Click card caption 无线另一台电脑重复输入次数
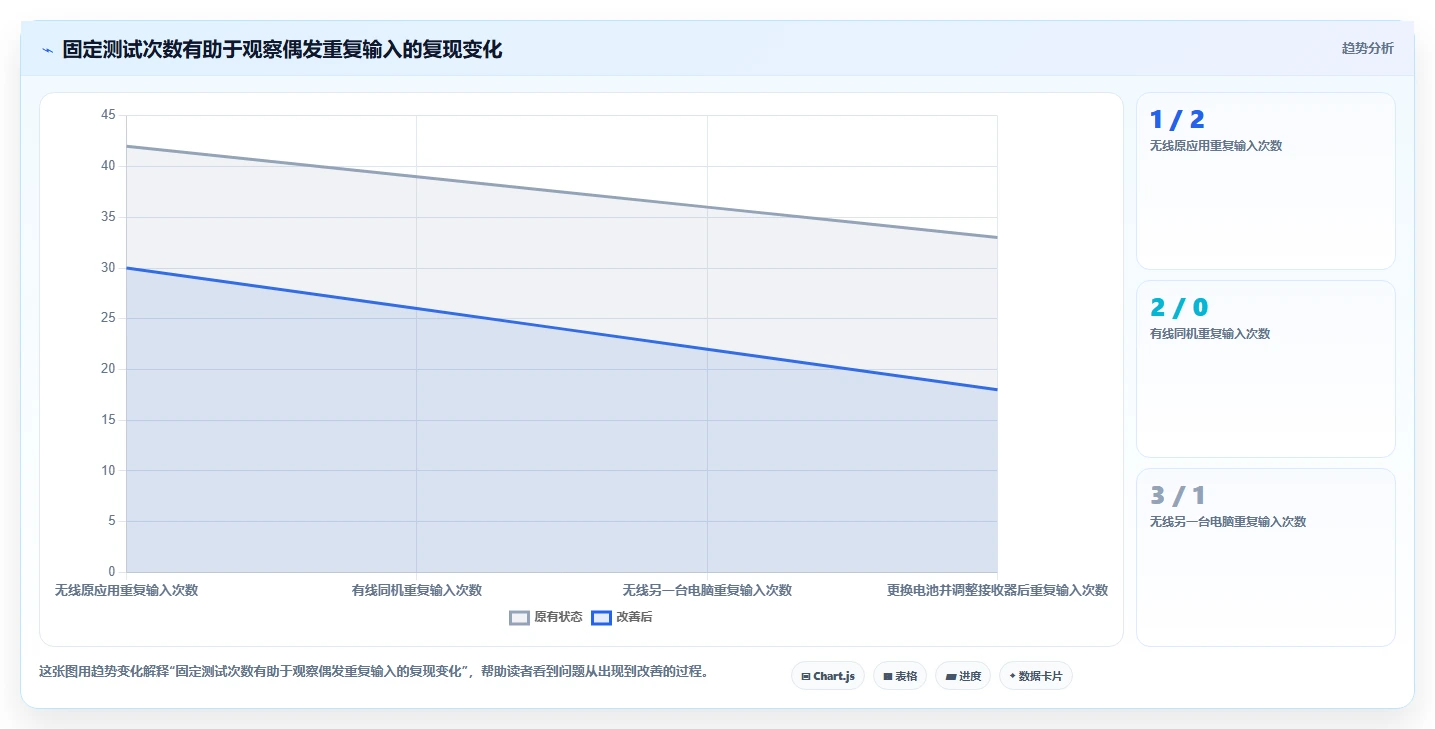The height and width of the screenshot is (729, 1435). pos(1228,522)
